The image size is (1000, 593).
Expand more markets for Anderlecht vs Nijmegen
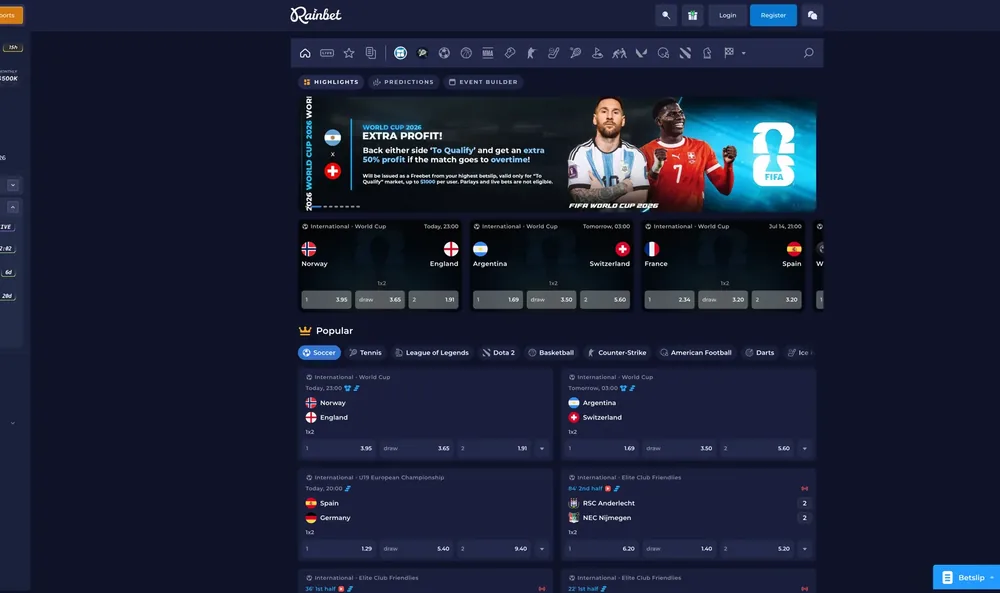(x=805, y=548)
